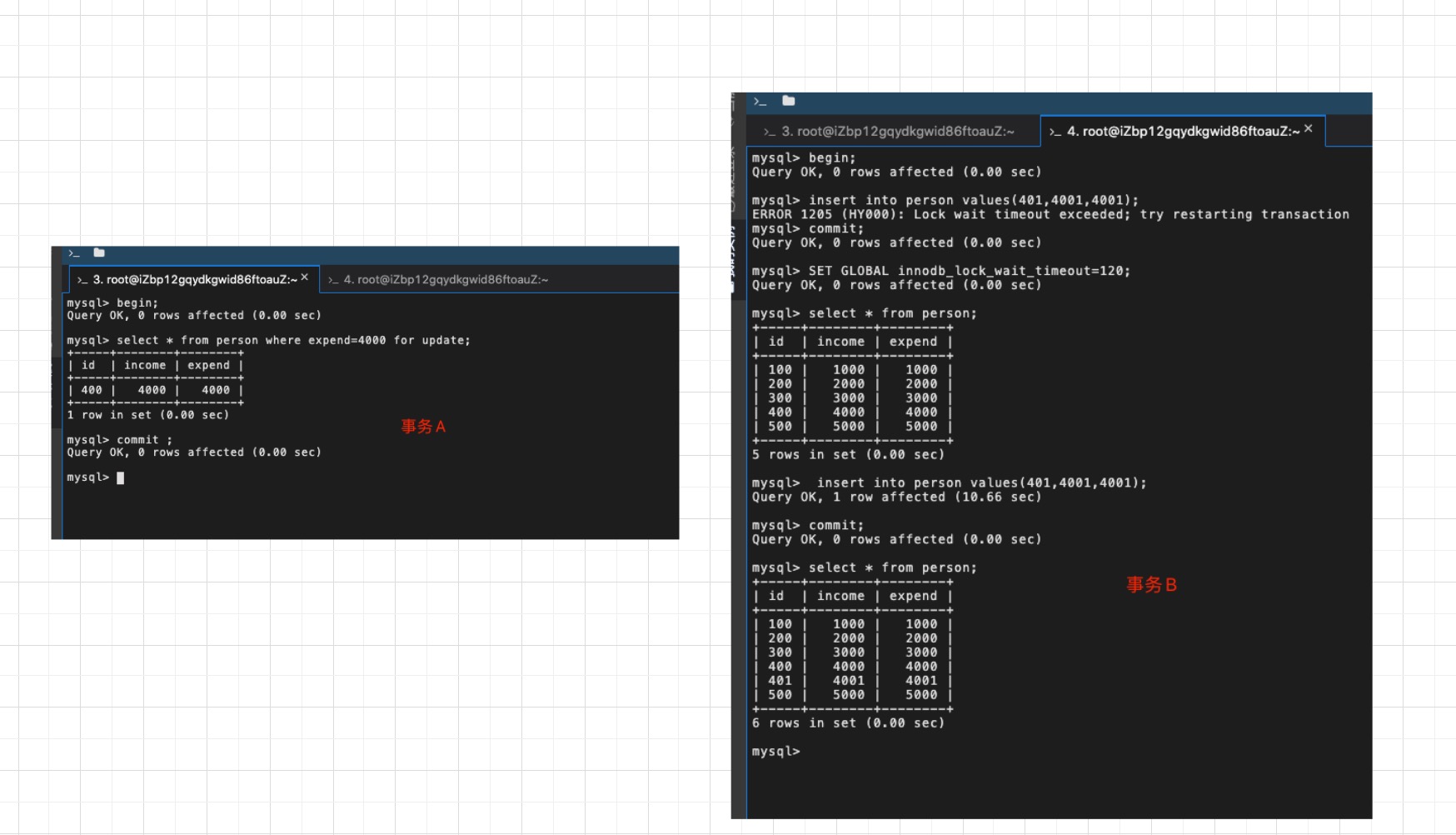Select tab 4 in right terminal window

pyautogui.click(x=1182, y=131)
